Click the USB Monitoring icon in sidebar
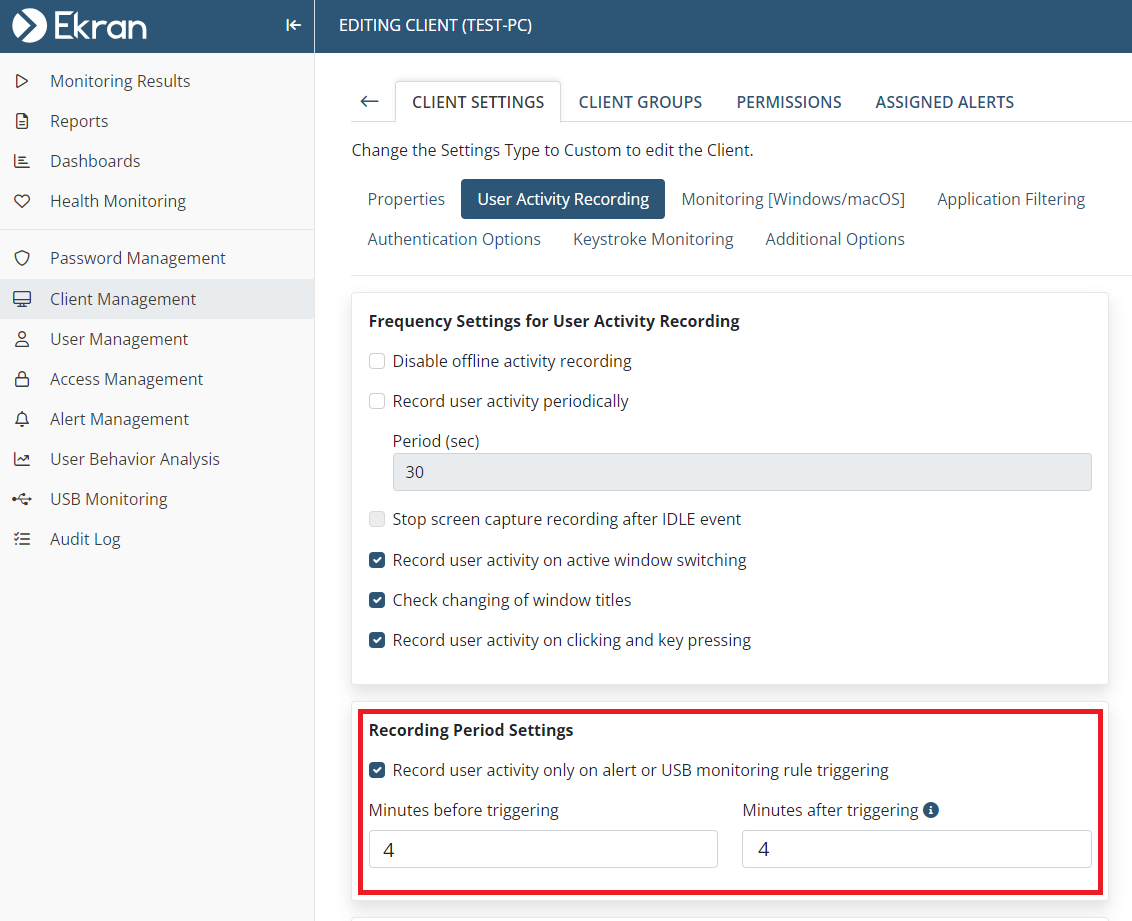Screen dimensions: 1132x921 coord(22,499)
